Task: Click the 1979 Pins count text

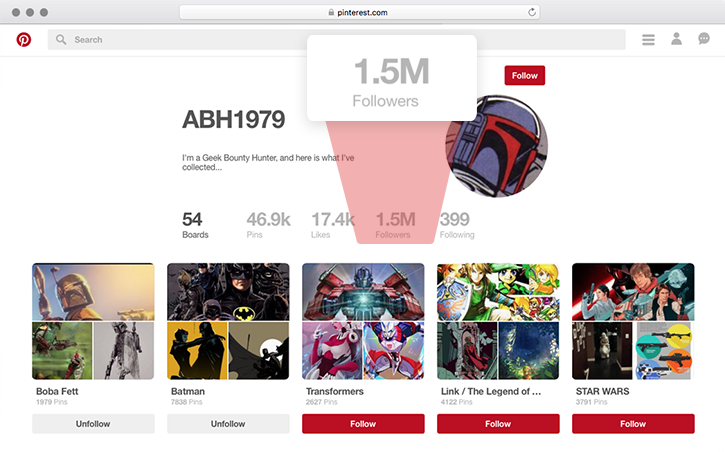Action: pos(52,402)
